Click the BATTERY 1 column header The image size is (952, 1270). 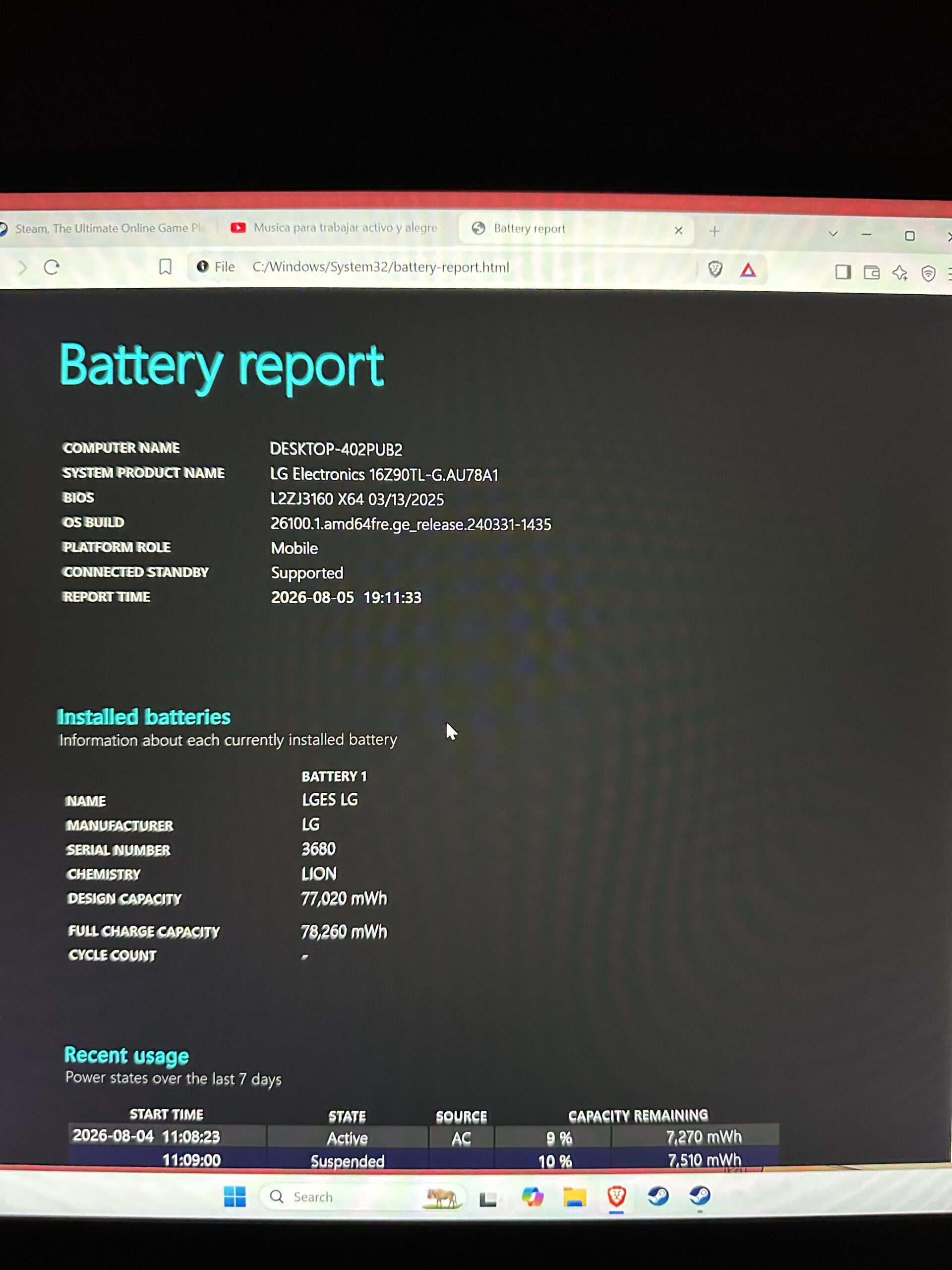334,777
